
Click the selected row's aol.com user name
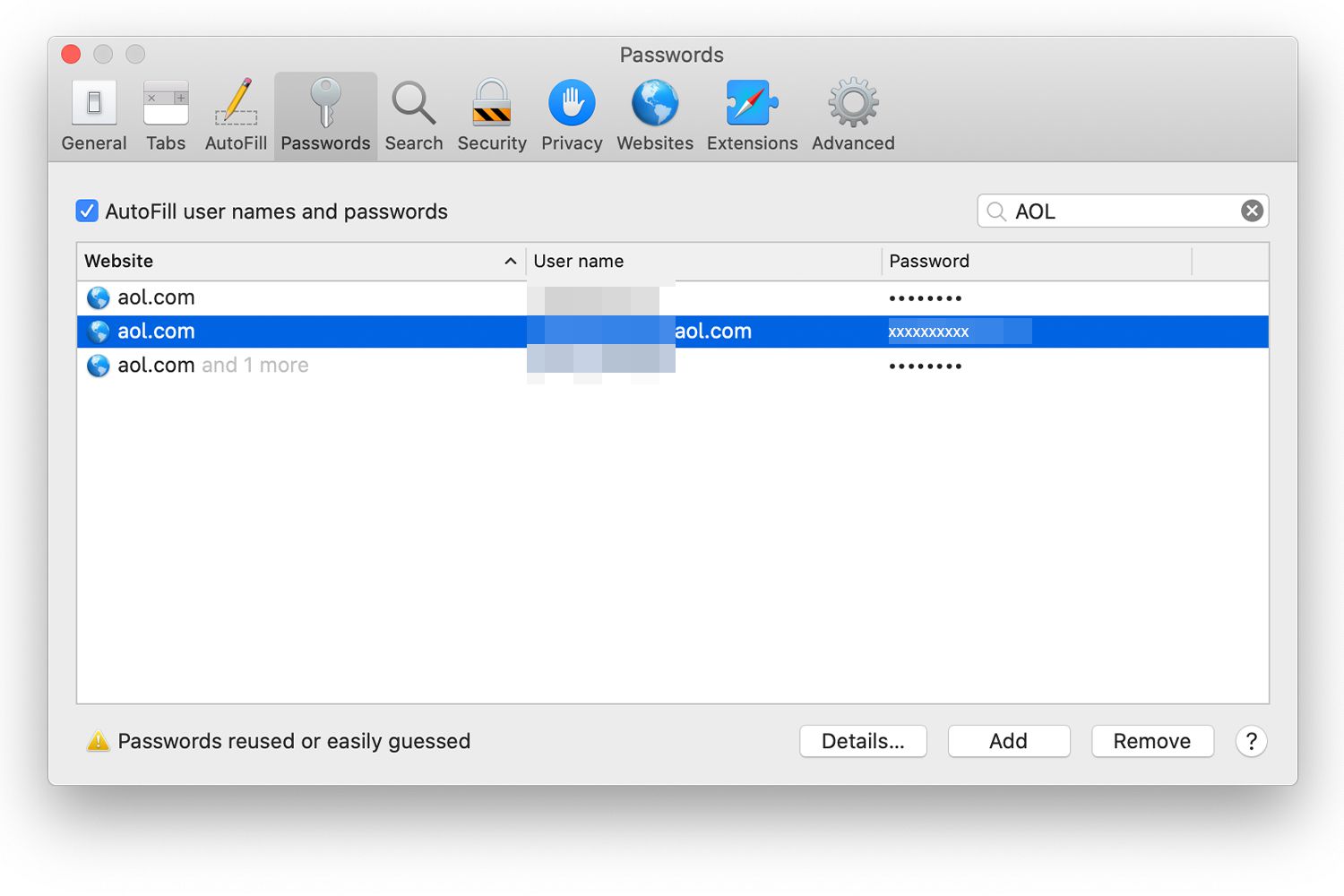[x=713, y=332]
